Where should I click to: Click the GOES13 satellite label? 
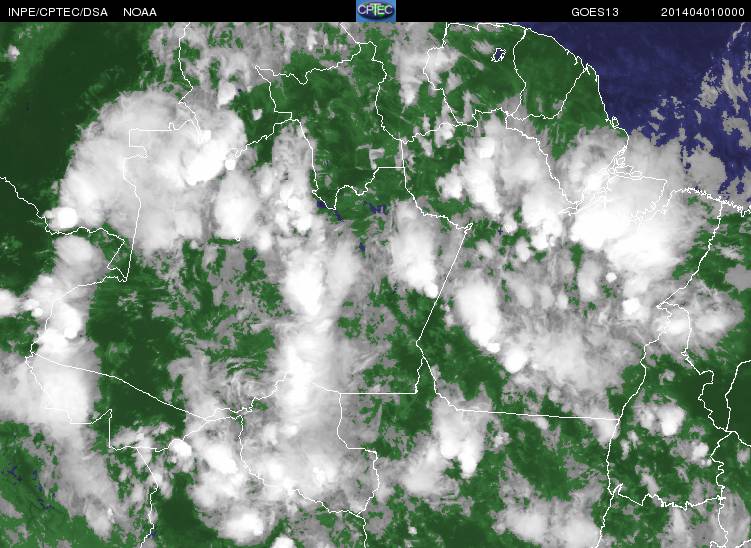(595, 12)
